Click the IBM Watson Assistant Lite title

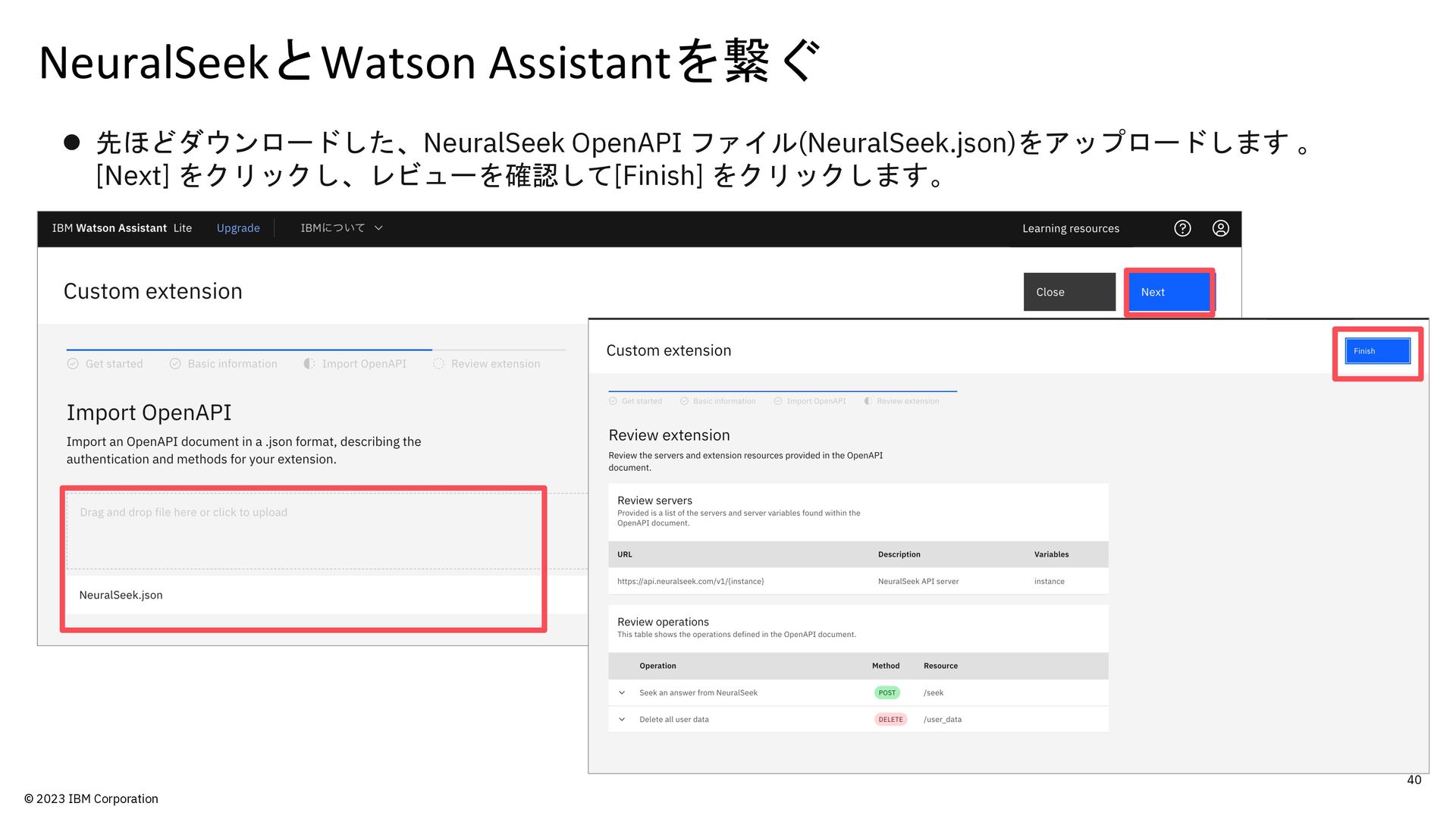point(121,228)
